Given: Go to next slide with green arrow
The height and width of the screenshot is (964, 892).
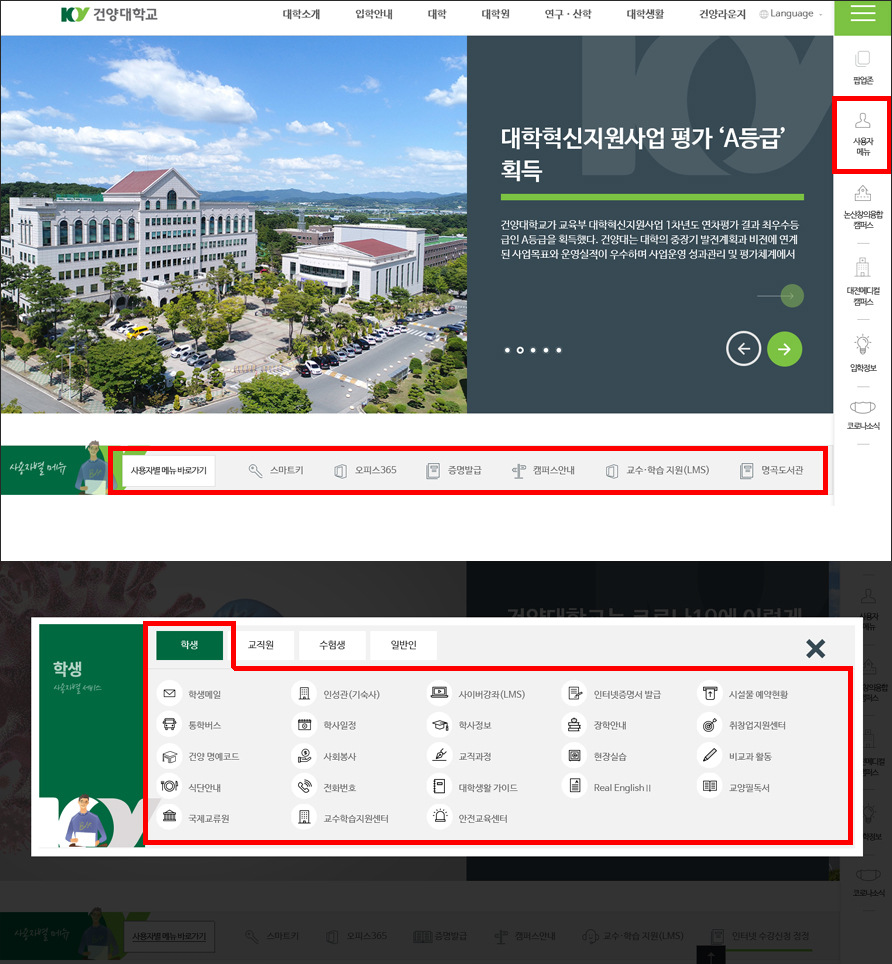Looking at the screenshot, I should [784, 349].
